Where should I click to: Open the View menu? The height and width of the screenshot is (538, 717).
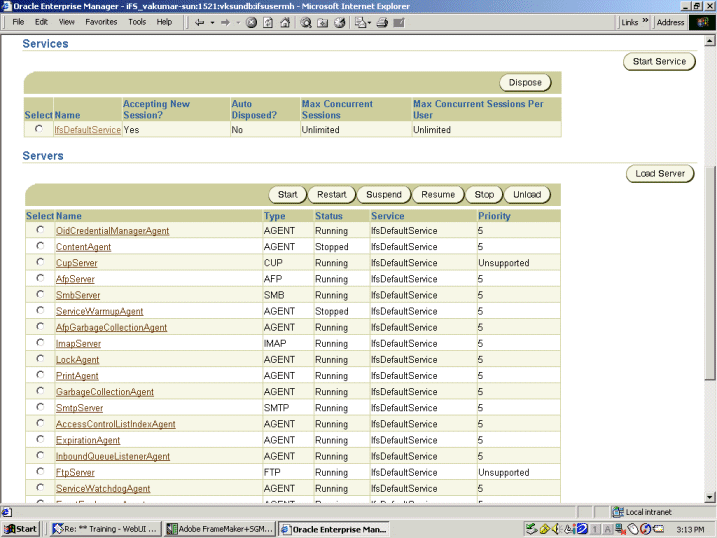(66, 22)
